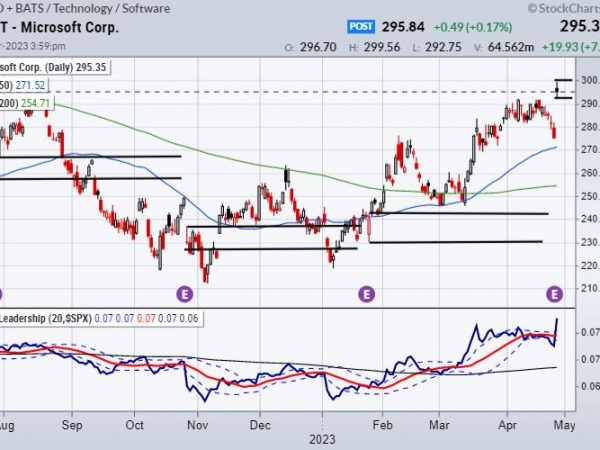
Task: Click the 3:59 pm timestamp text
Action: 48,46
